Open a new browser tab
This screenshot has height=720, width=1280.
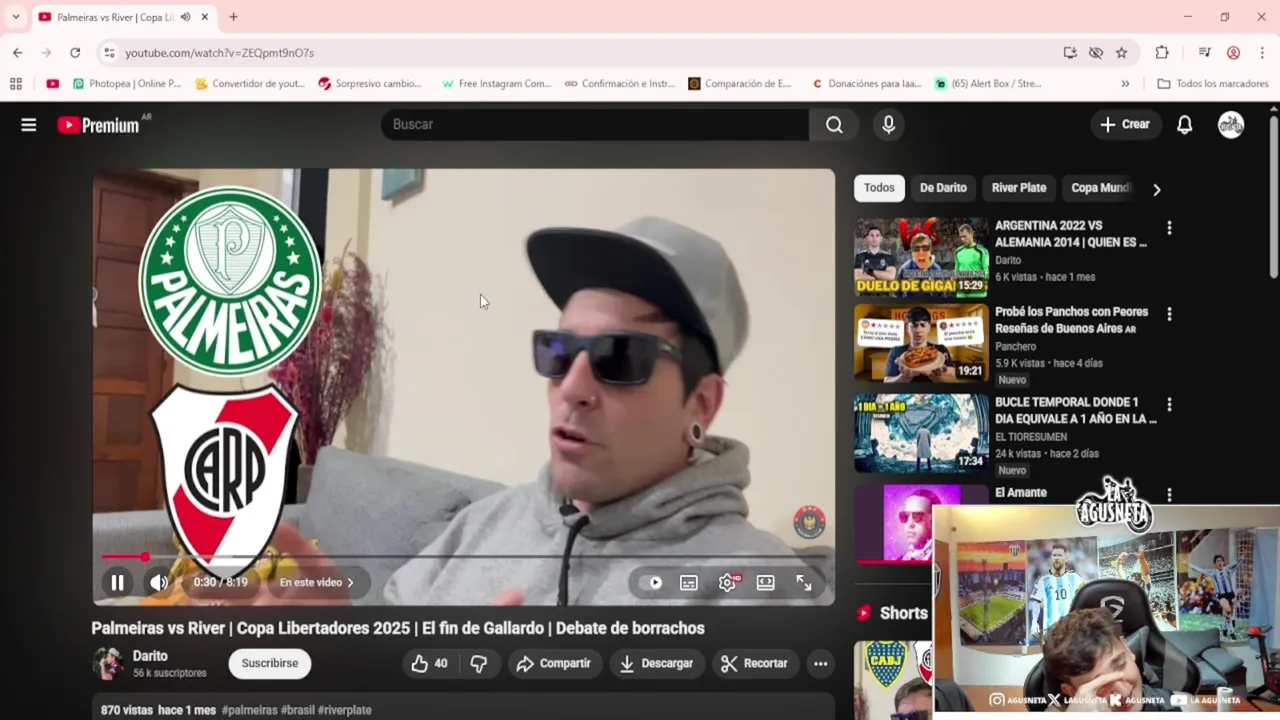[233, 17]
